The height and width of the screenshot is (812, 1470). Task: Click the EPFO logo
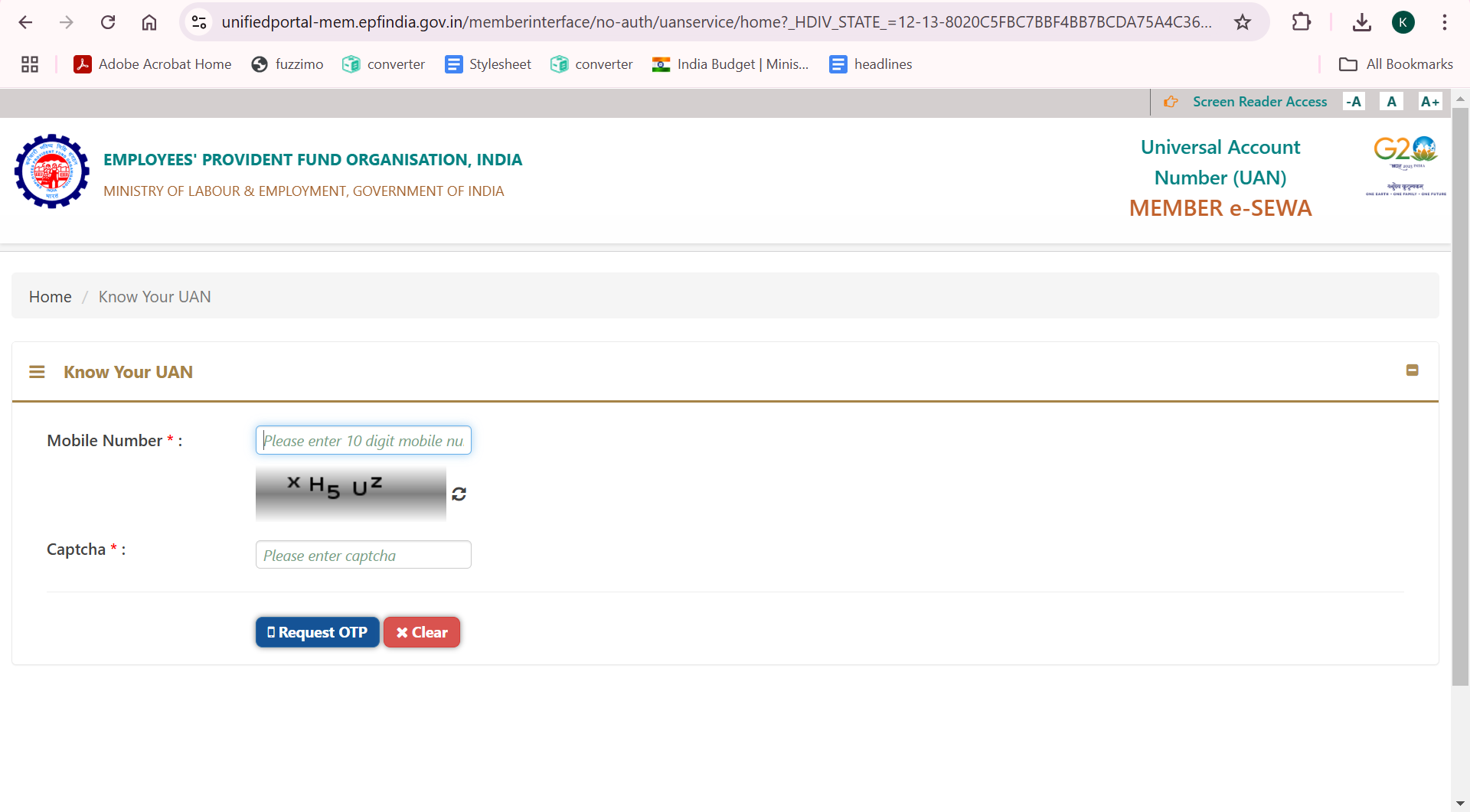(51, 171)
